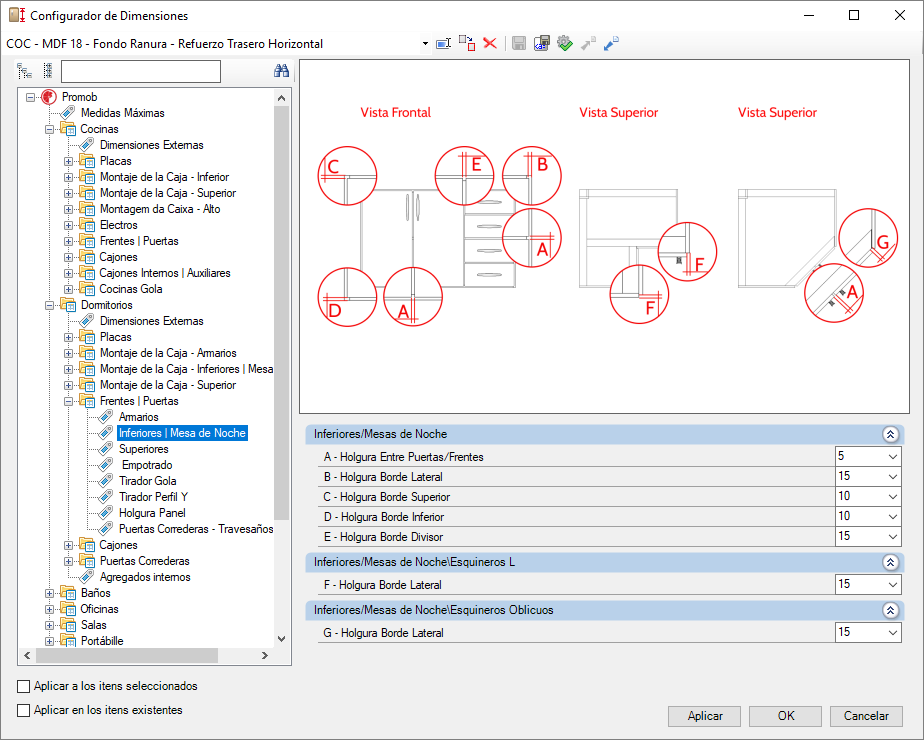Image resolution: width=924 pixels, height=740 pixels.
Task: Click the tree's scroll down arrow
Action: [x=282, y=639]
